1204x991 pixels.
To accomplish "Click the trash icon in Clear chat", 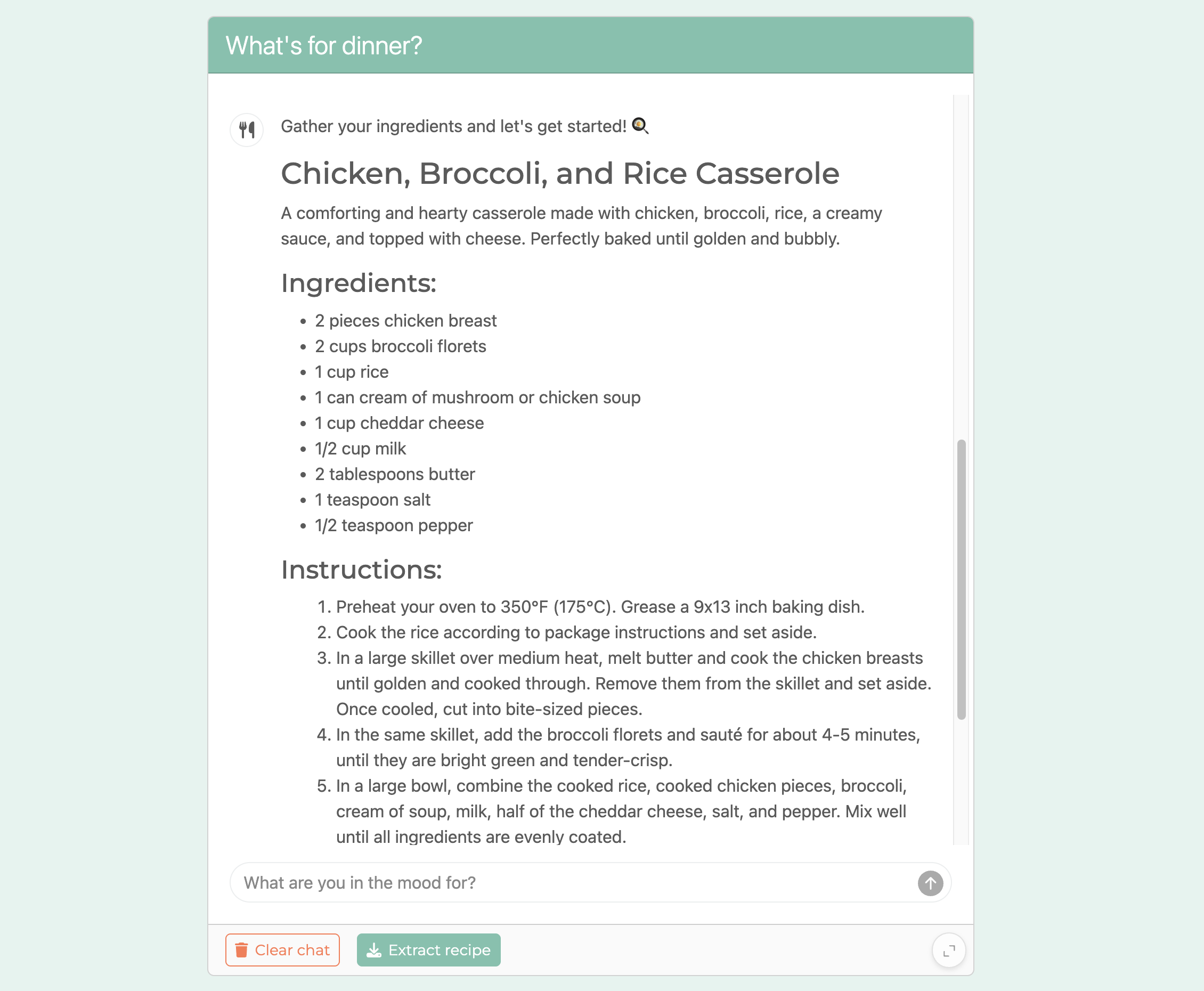I will [241, 950].
